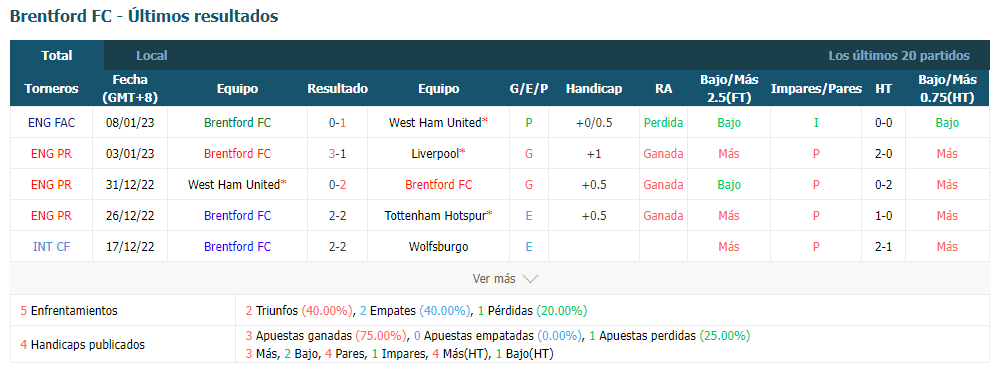
Task: Select West Ham United in the 08/01/23 row
Action: pyautogui.click(x=434, y=123)
